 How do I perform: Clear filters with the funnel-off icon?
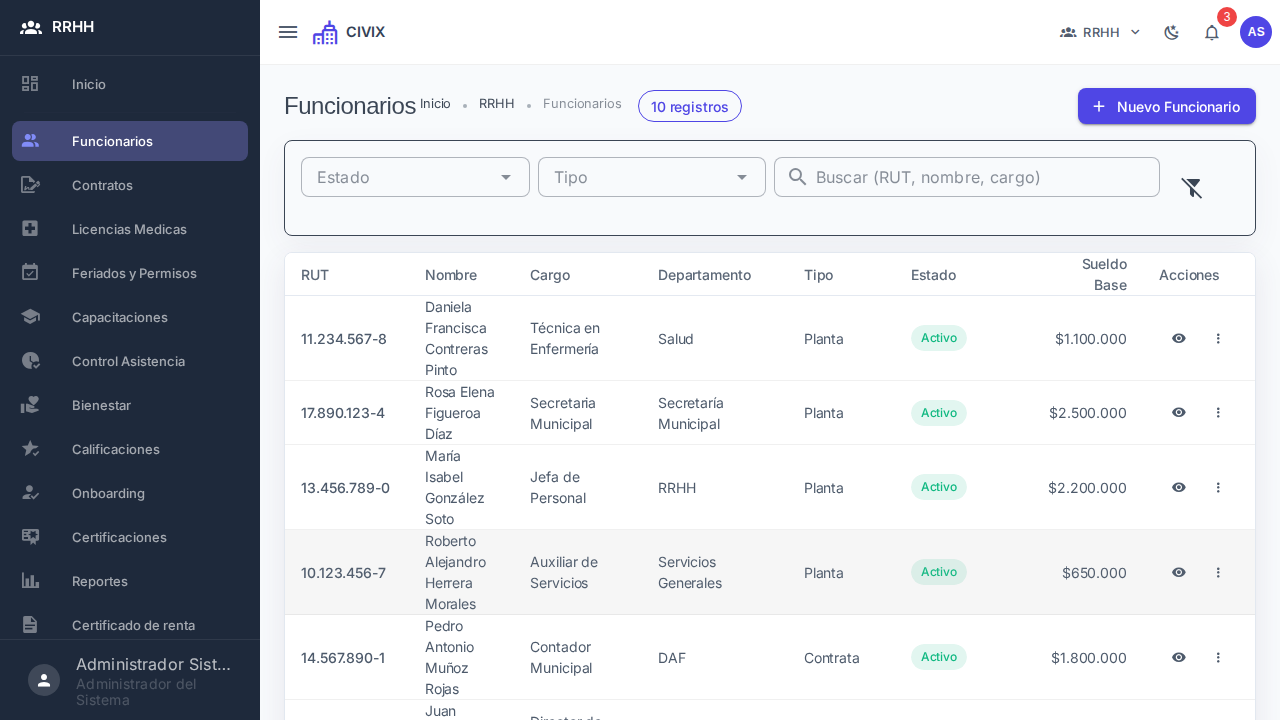coord(1191,188)
